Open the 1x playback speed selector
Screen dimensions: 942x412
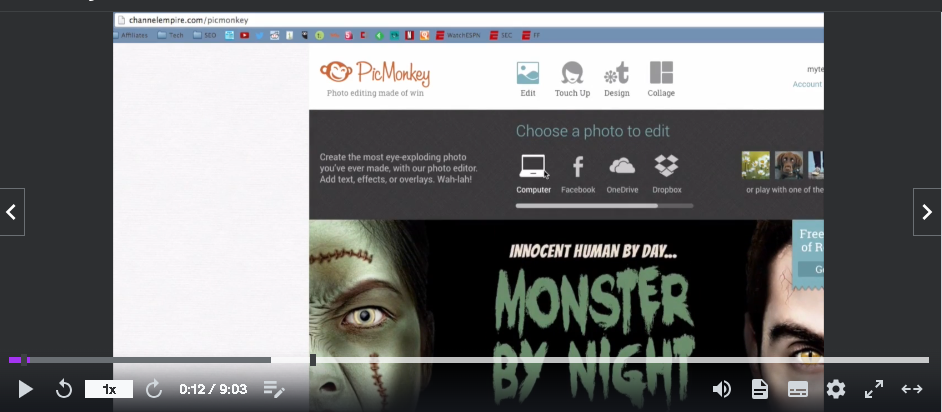coord(109,389)
